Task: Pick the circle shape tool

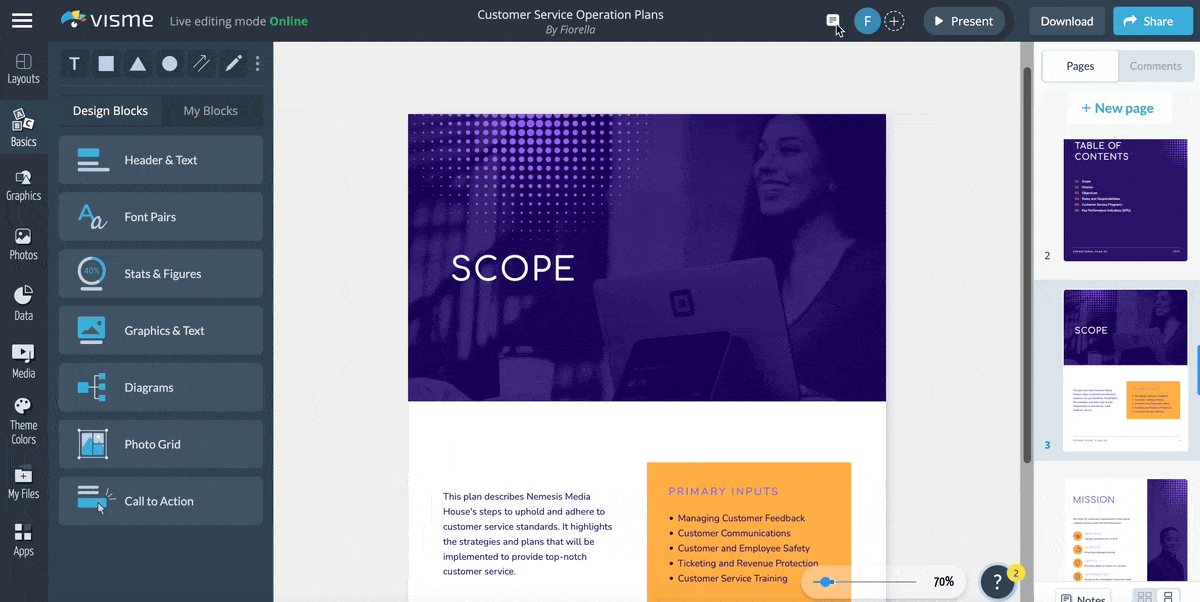Action: point(170,64)
